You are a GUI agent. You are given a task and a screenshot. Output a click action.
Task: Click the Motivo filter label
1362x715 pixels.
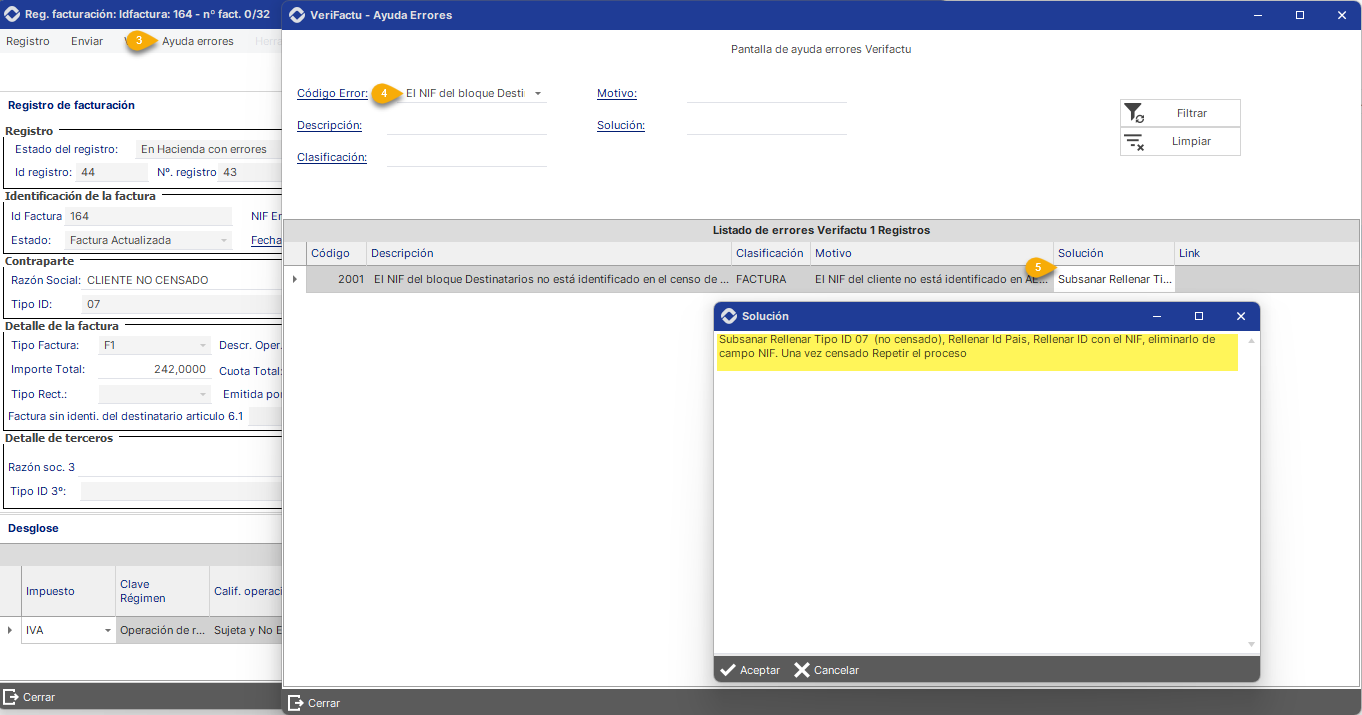pyautogui.click(x=617, y=94)
